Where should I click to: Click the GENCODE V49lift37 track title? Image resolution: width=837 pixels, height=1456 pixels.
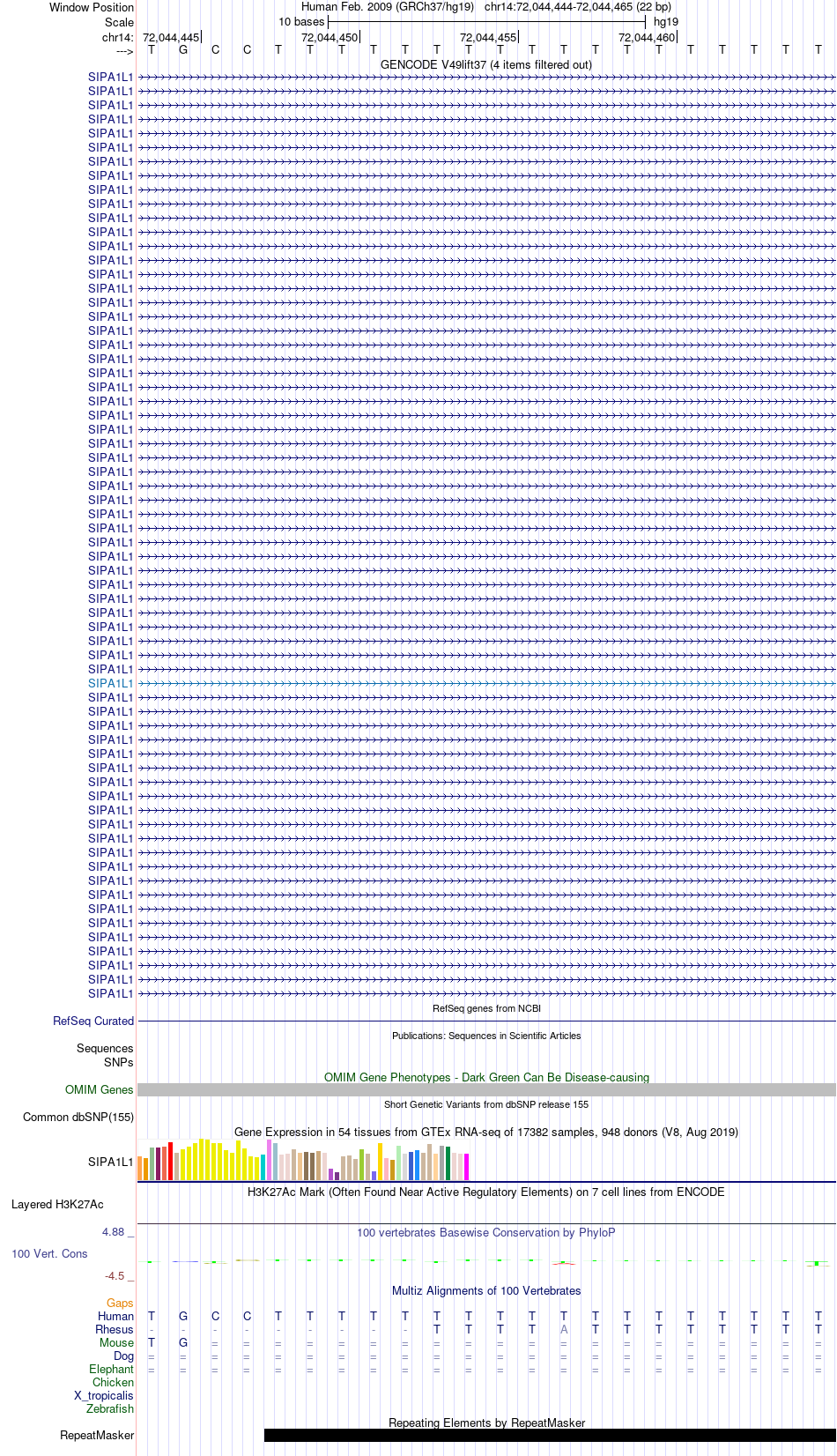point(486,64)
